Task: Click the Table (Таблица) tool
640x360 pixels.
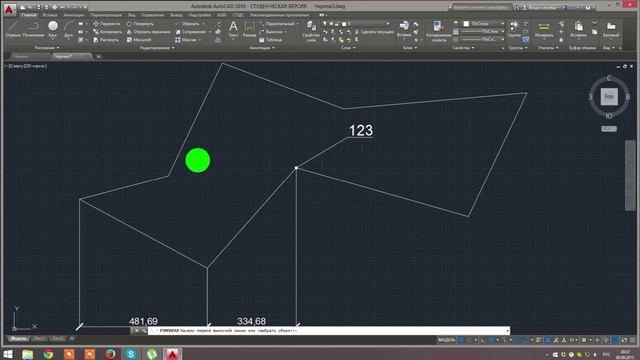Action: pos(271,40)
